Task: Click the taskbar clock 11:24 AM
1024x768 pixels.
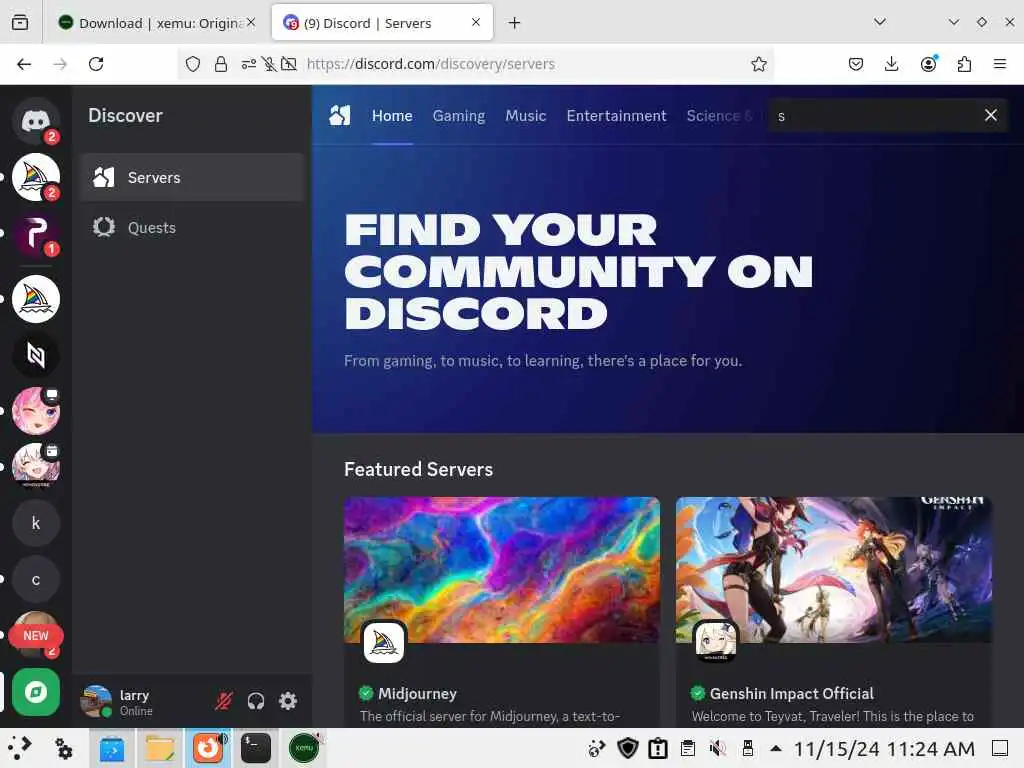Action: pyautogui.click(x=884, y=748)
